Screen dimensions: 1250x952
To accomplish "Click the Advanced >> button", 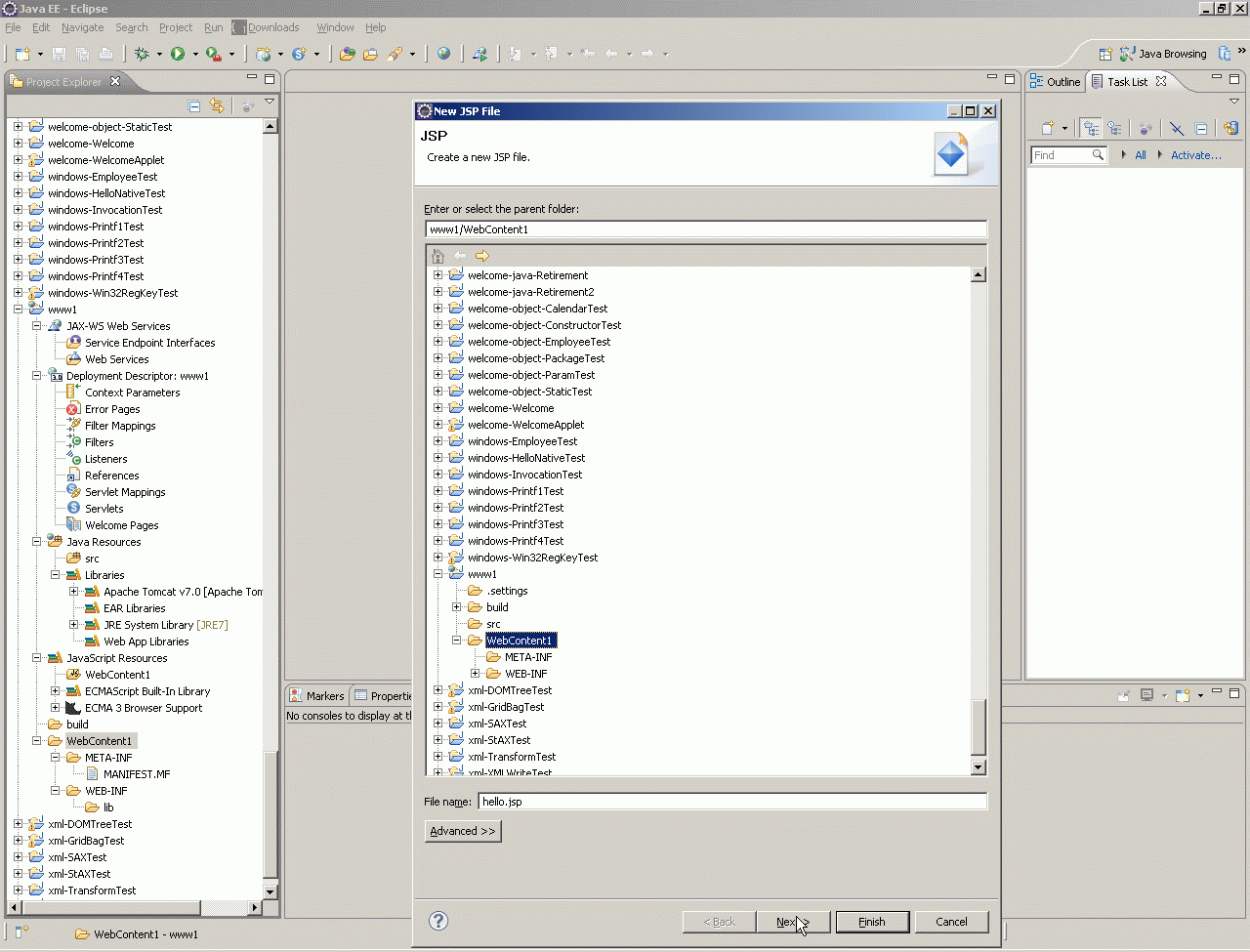I will coord(463,831).
